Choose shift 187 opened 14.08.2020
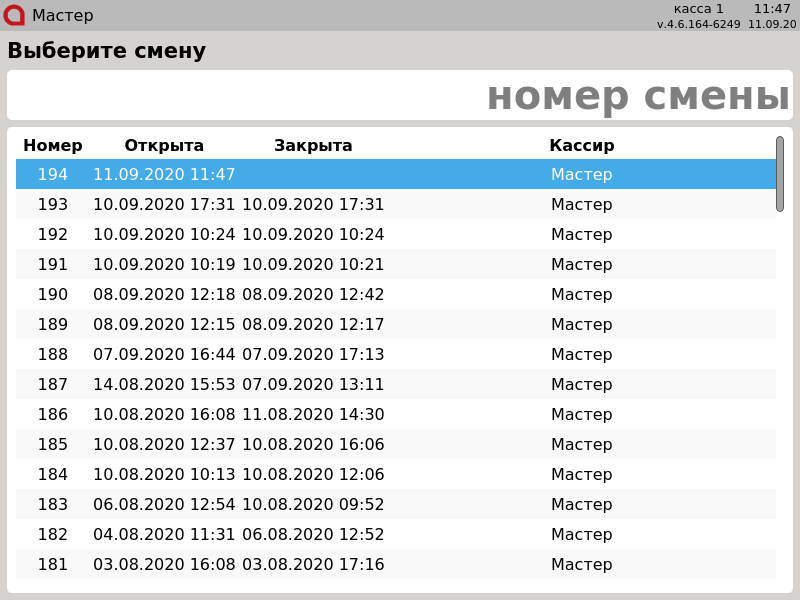The height and width of the screenshot is (600, 800). tap(395, 385)
